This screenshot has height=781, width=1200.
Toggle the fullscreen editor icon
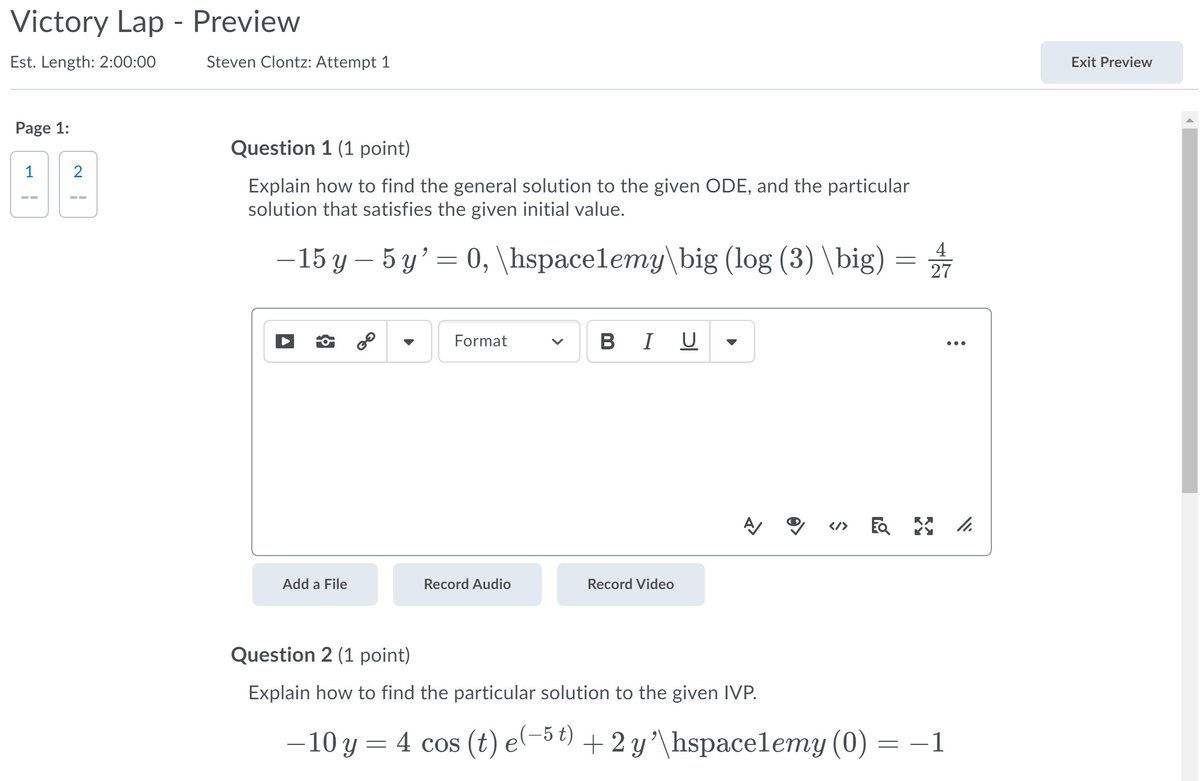(x=923, y=524)
